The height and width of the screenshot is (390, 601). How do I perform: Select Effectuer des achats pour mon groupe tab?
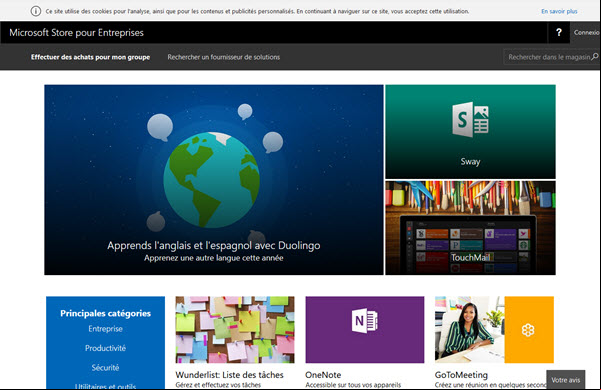click(x=90, y=57)
